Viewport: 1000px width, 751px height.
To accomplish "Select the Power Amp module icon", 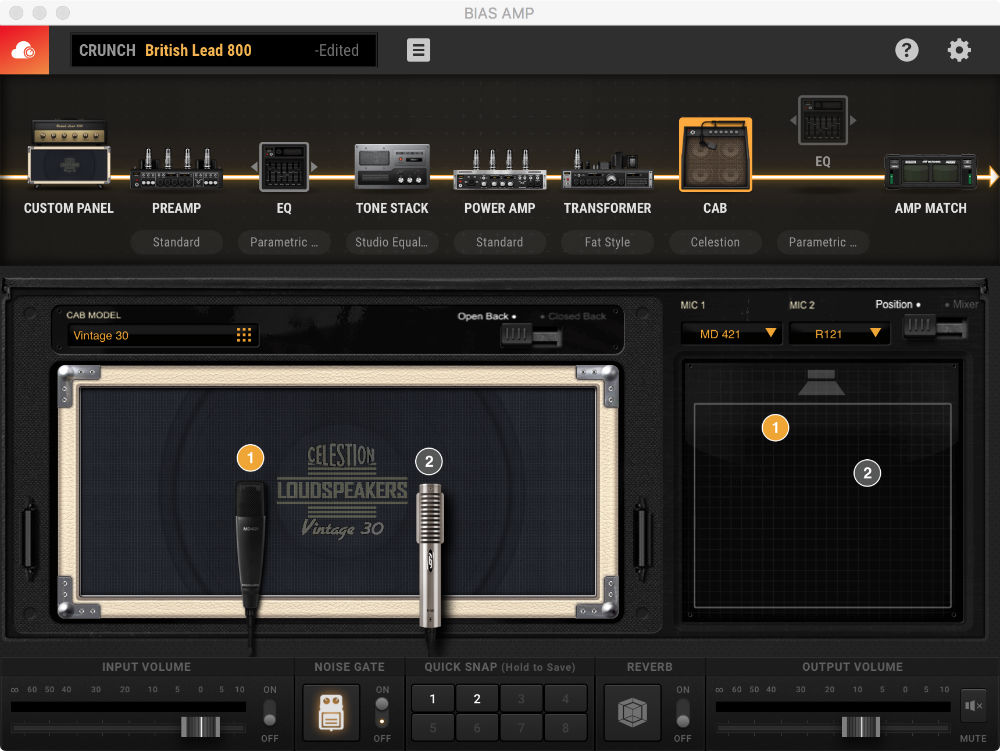I will (499, 169).
